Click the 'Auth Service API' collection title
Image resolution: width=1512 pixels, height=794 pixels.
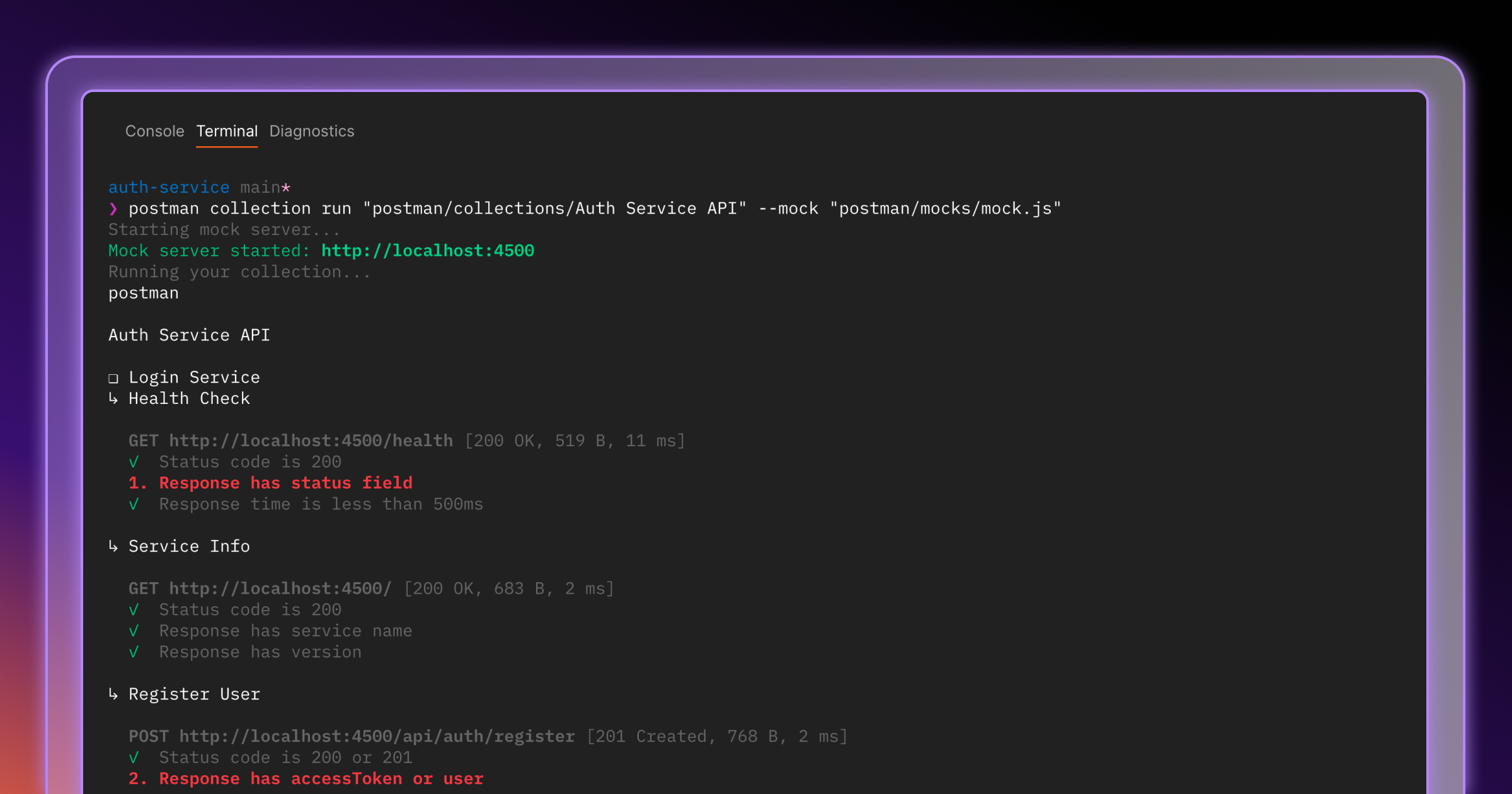189,335
